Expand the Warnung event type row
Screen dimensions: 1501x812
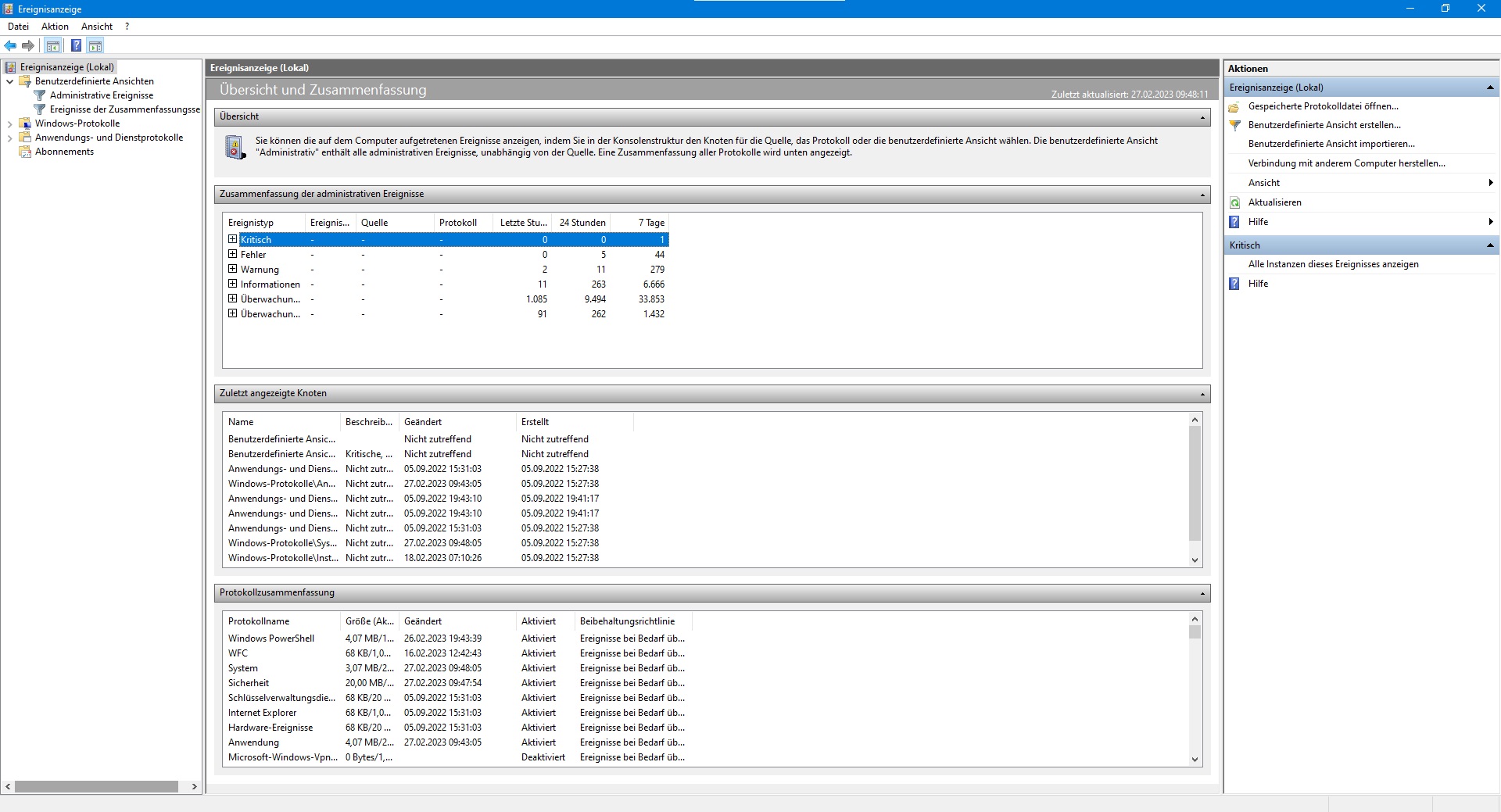coord(232,269)
